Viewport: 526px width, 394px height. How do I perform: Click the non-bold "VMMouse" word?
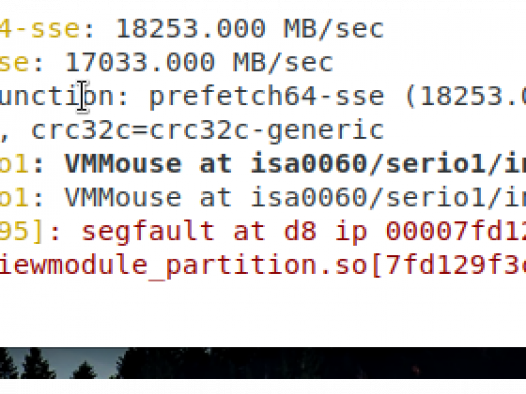(123, 197)
